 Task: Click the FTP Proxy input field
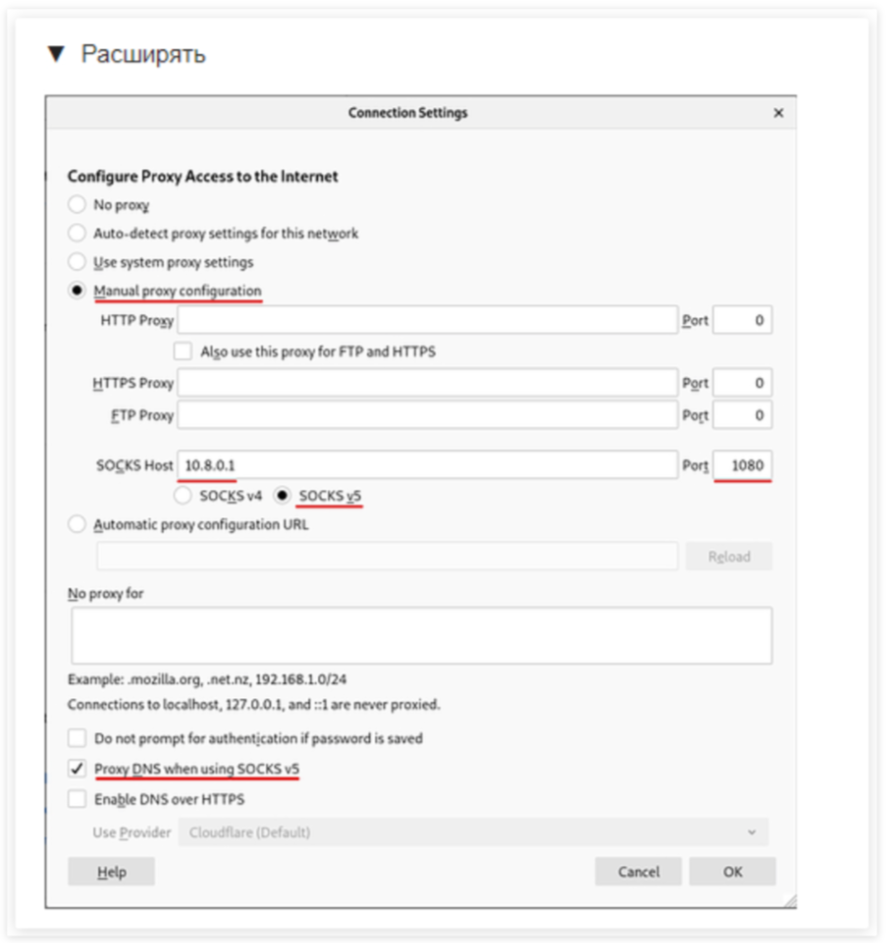[x=427, y=415]
